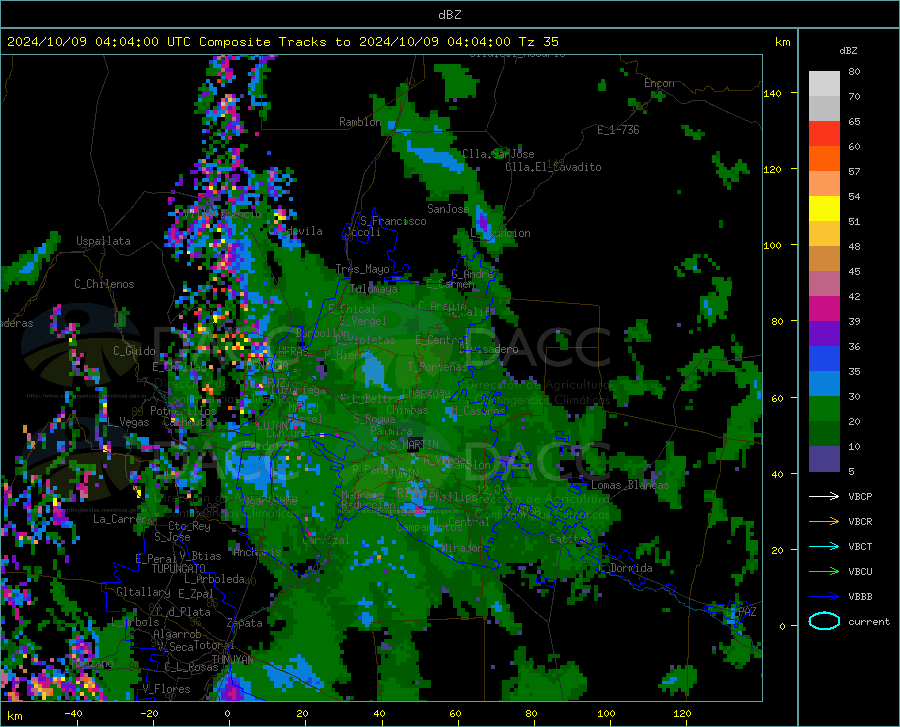
Task: Click the '65' value in dBZ legend
Action: [x=854, y=122]
